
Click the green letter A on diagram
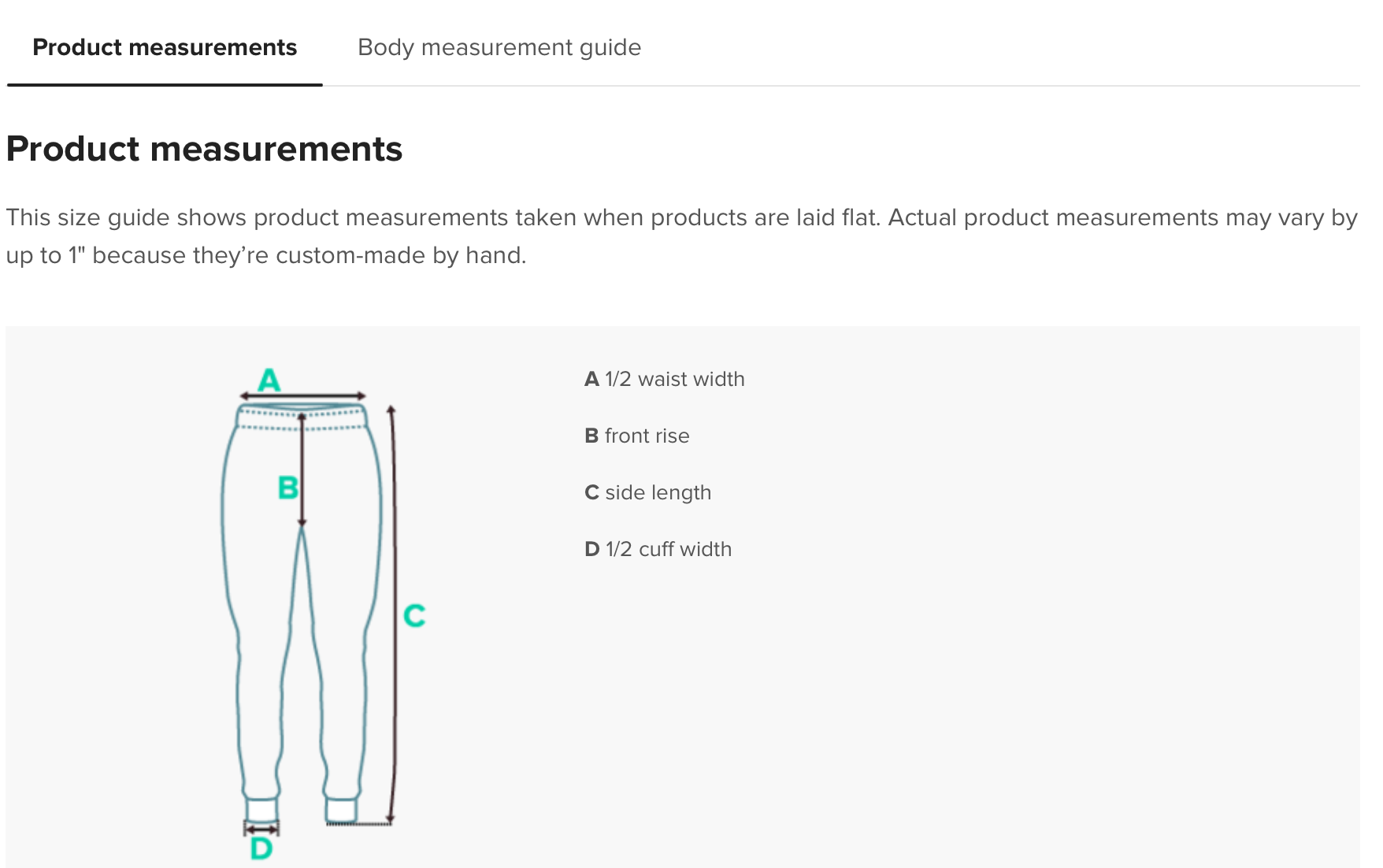click(269, 380)
